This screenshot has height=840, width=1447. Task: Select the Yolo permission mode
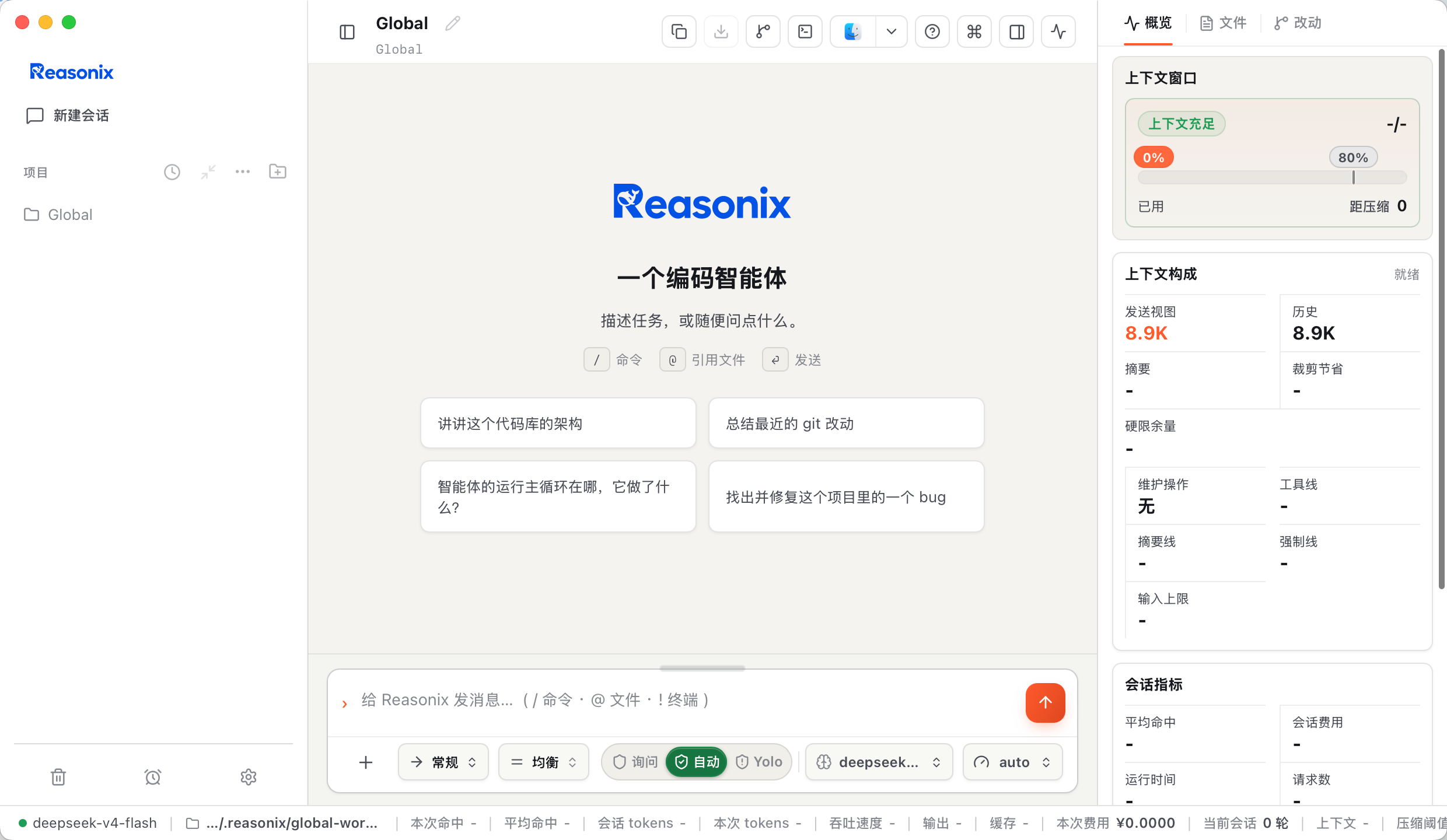759,762
